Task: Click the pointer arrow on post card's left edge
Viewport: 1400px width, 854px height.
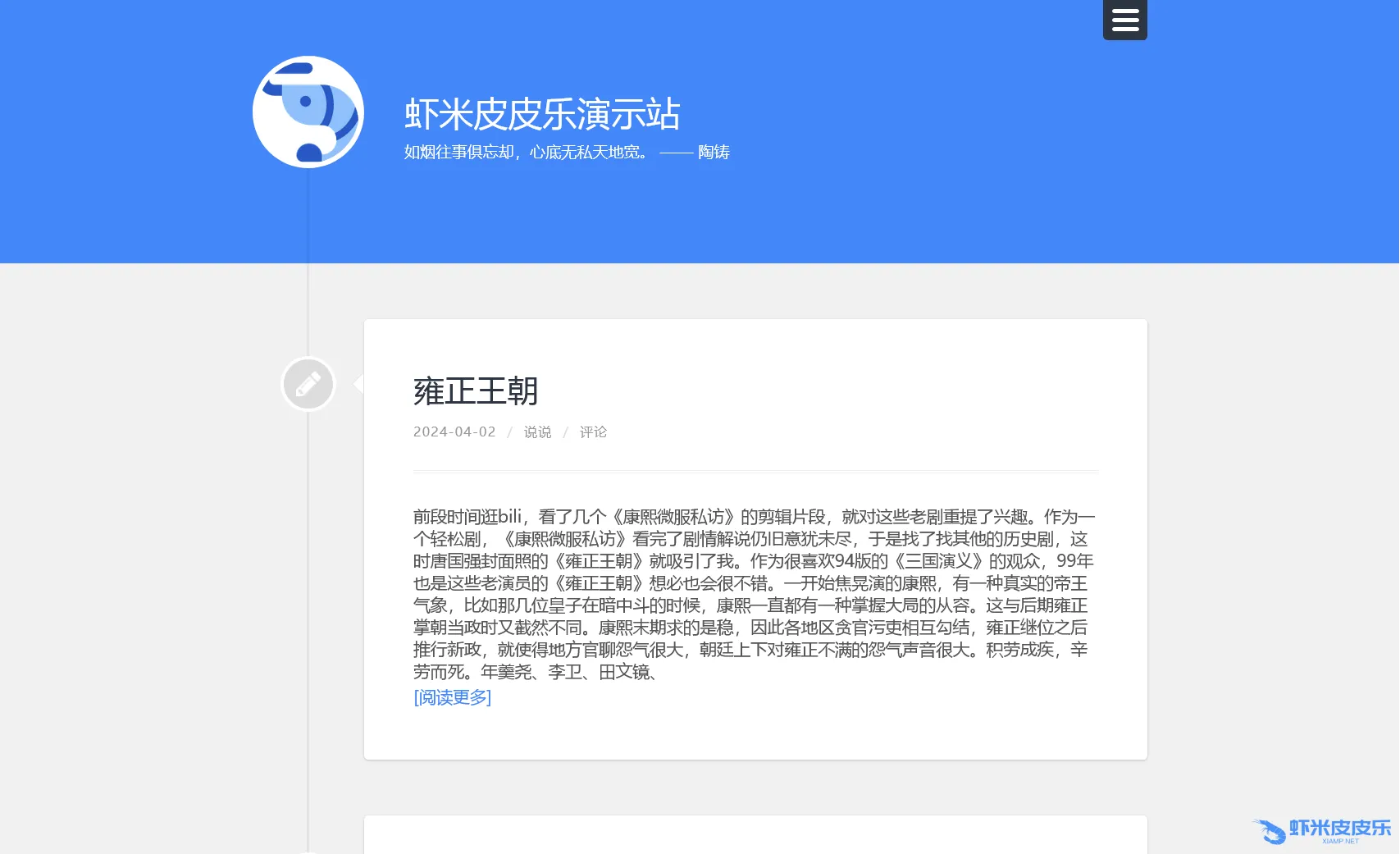Action: [359, 384]
